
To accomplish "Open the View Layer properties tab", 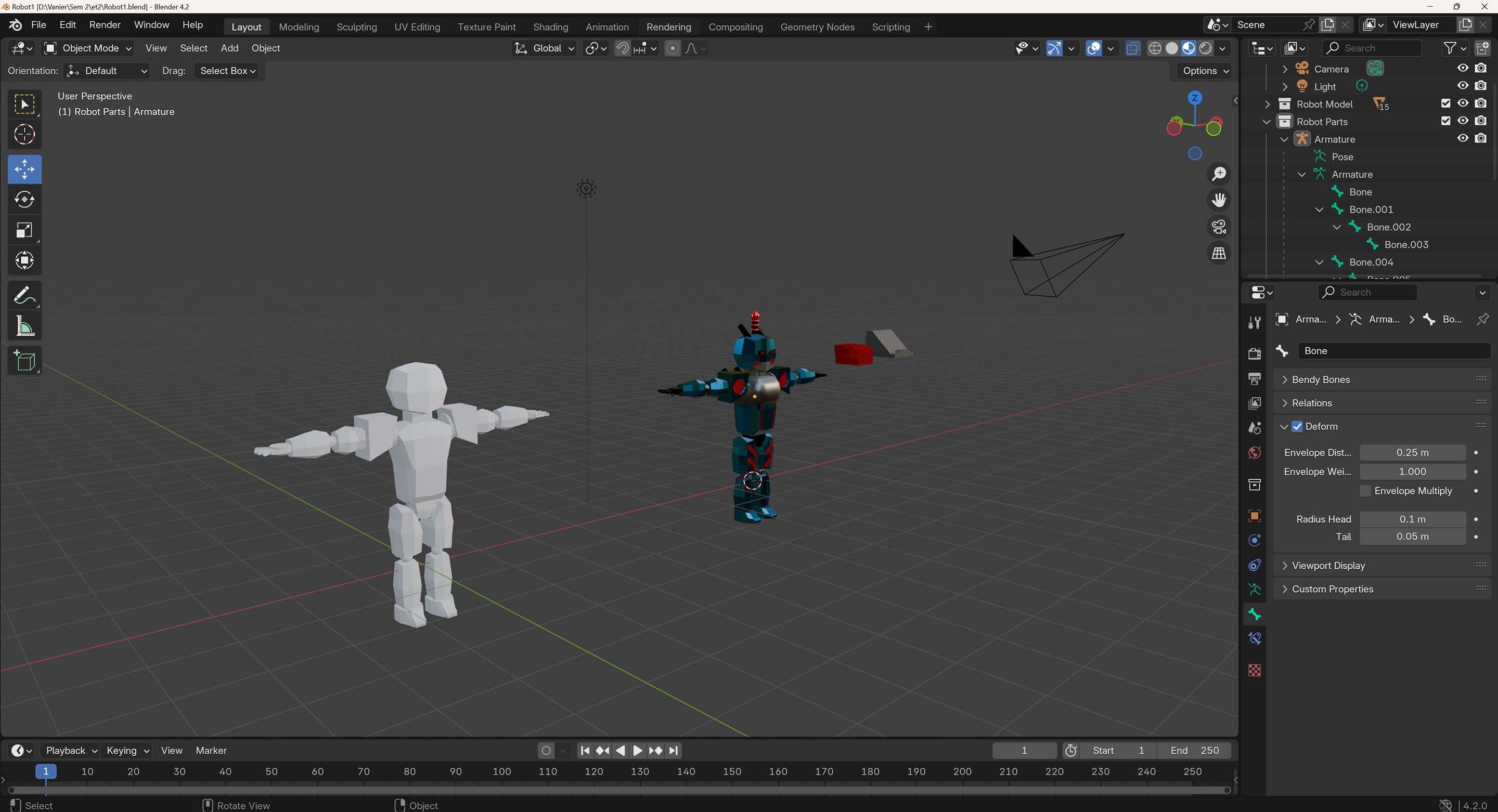I will [x=1255, y=403].
